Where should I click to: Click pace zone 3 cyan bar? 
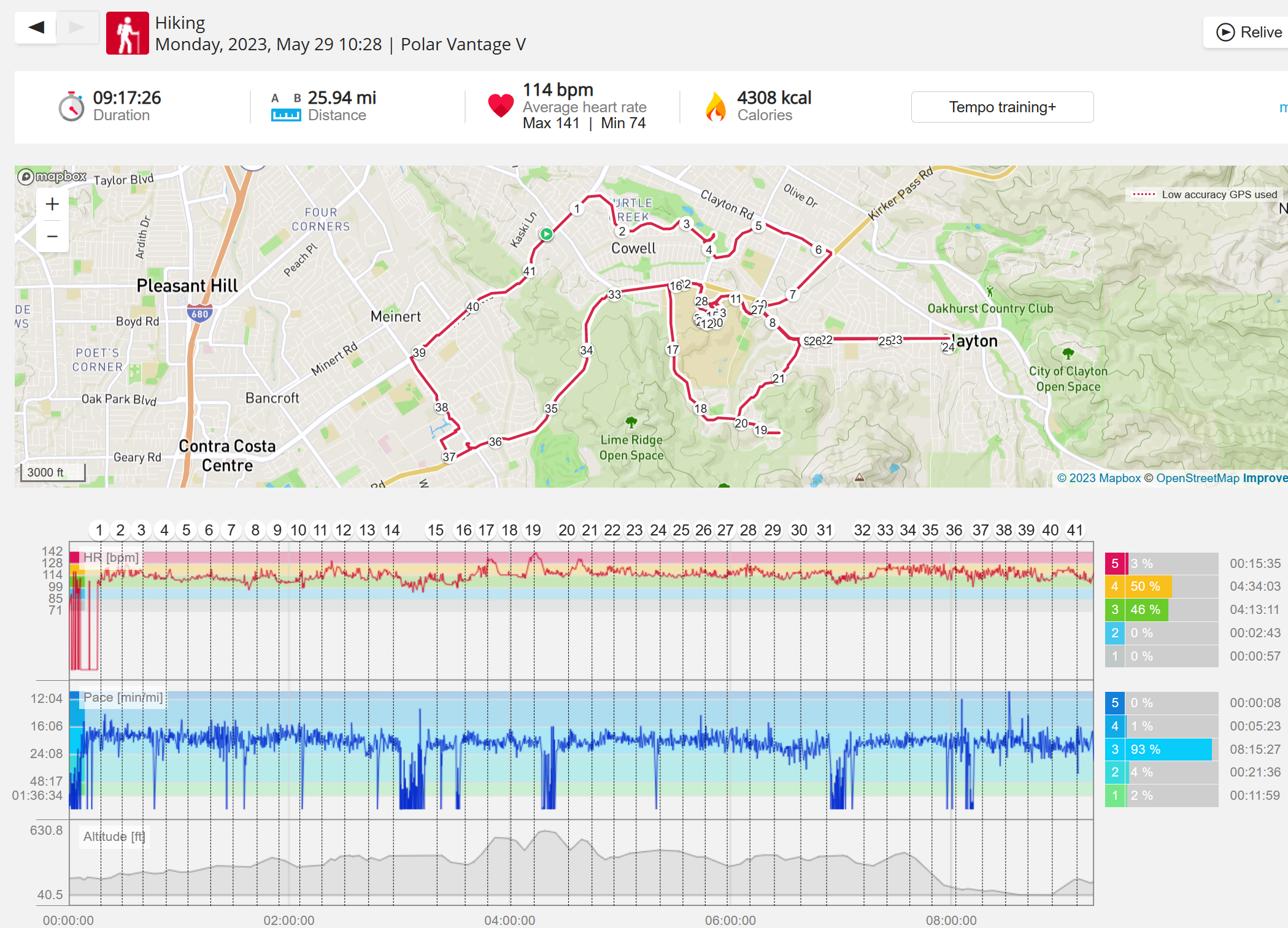(1169, 749)
